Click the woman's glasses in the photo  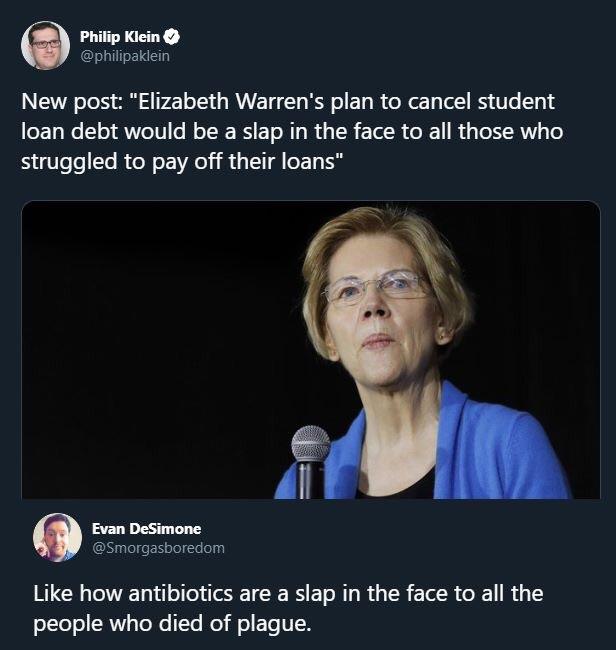(373, 289)
